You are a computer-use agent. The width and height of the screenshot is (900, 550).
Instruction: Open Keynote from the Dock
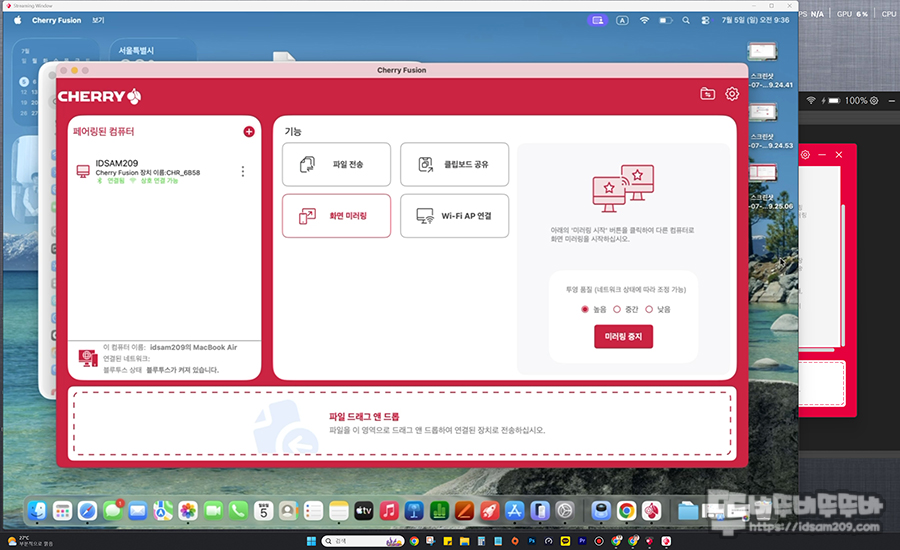pos(414,510)
